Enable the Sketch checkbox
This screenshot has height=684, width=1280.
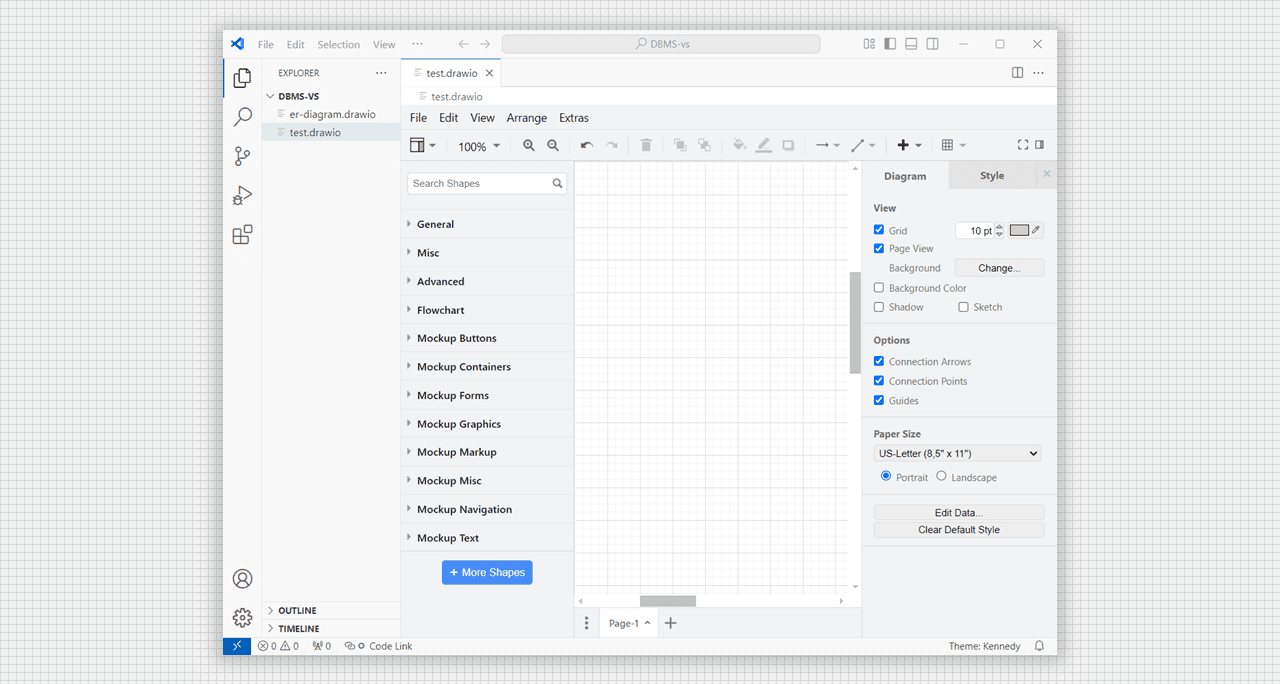click(x=964, y=307)
